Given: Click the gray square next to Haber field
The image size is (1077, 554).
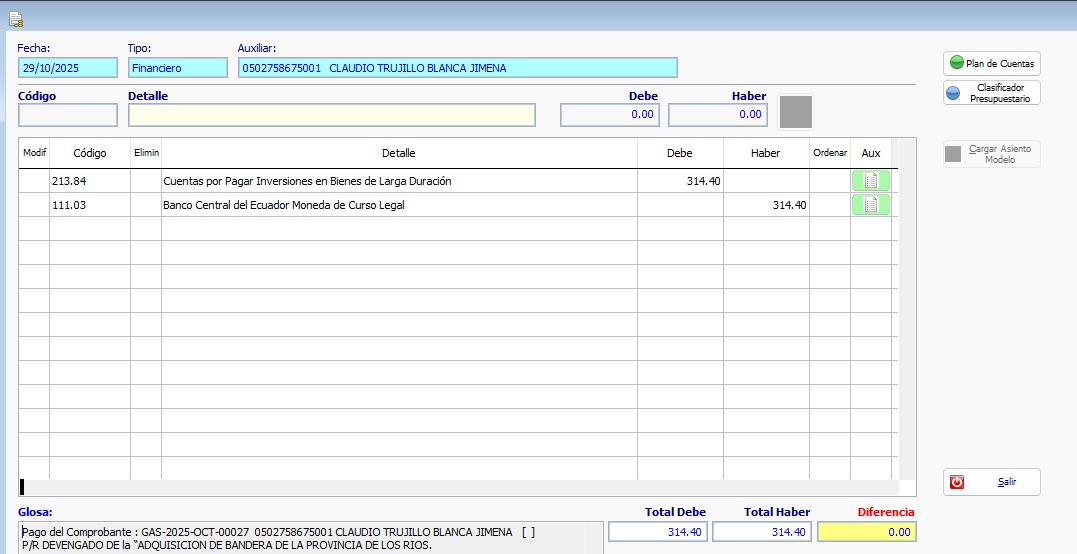Looking at the screenshot, I should [796, 112].
